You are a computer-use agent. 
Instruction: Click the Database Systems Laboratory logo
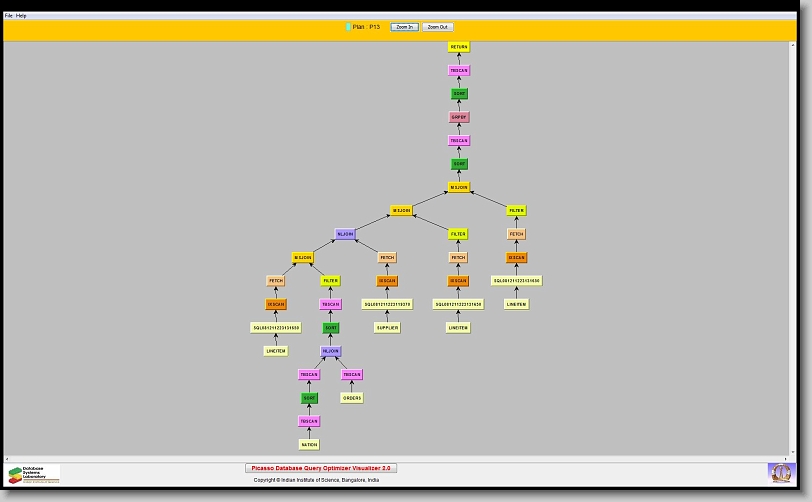click(33, 474)
